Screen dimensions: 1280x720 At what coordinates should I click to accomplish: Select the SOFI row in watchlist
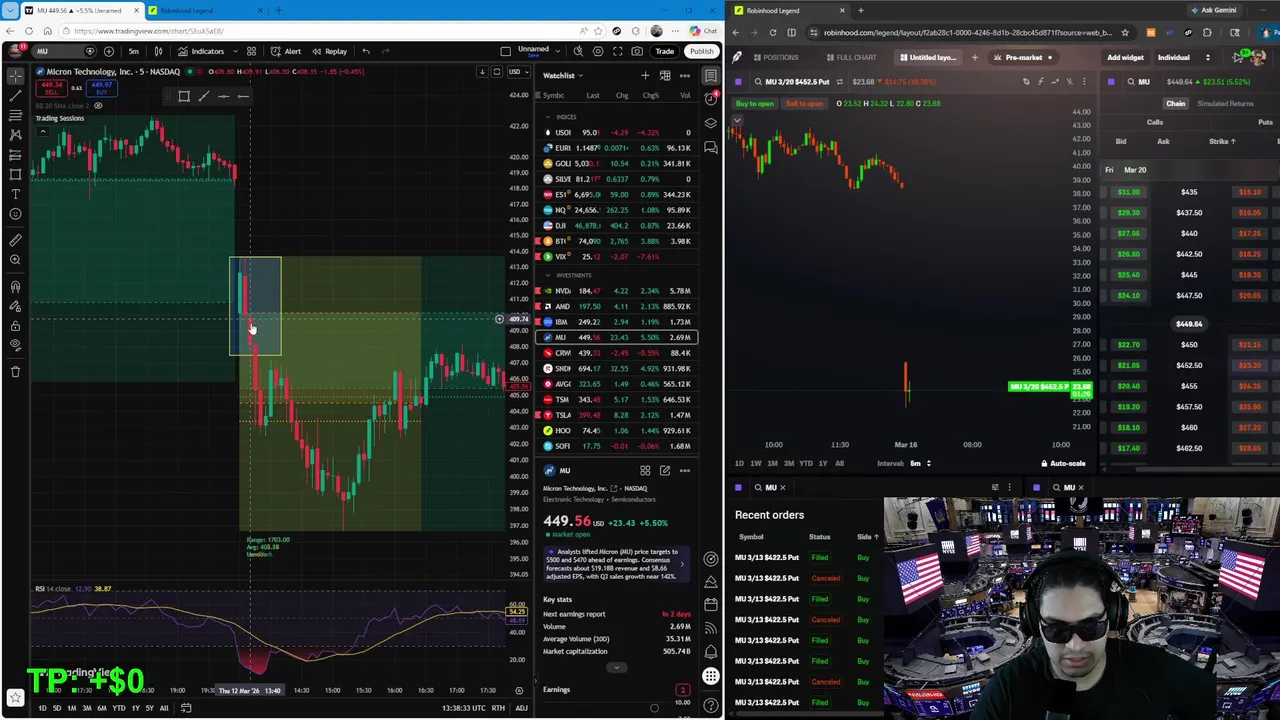click(616, 446)
